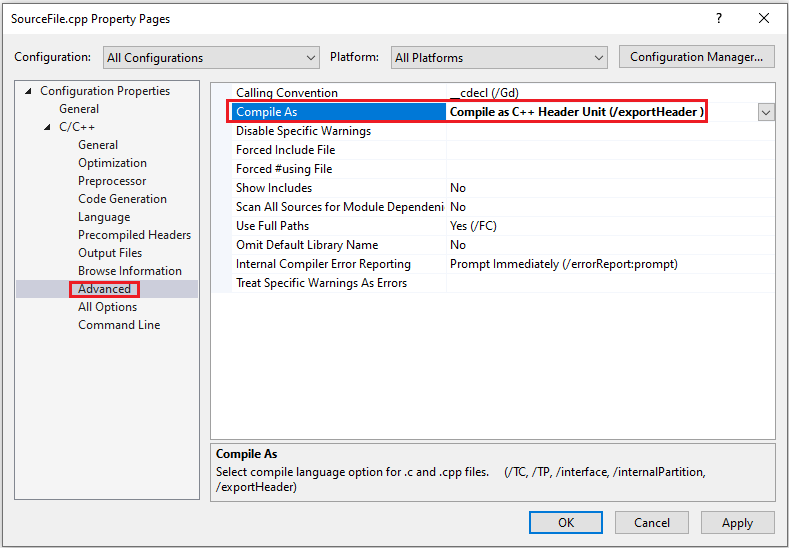Open the Compile As value dropdown arrow
The height and width of the screenshot is (548, 789).
pyautogui.click(x=766, y=112)
